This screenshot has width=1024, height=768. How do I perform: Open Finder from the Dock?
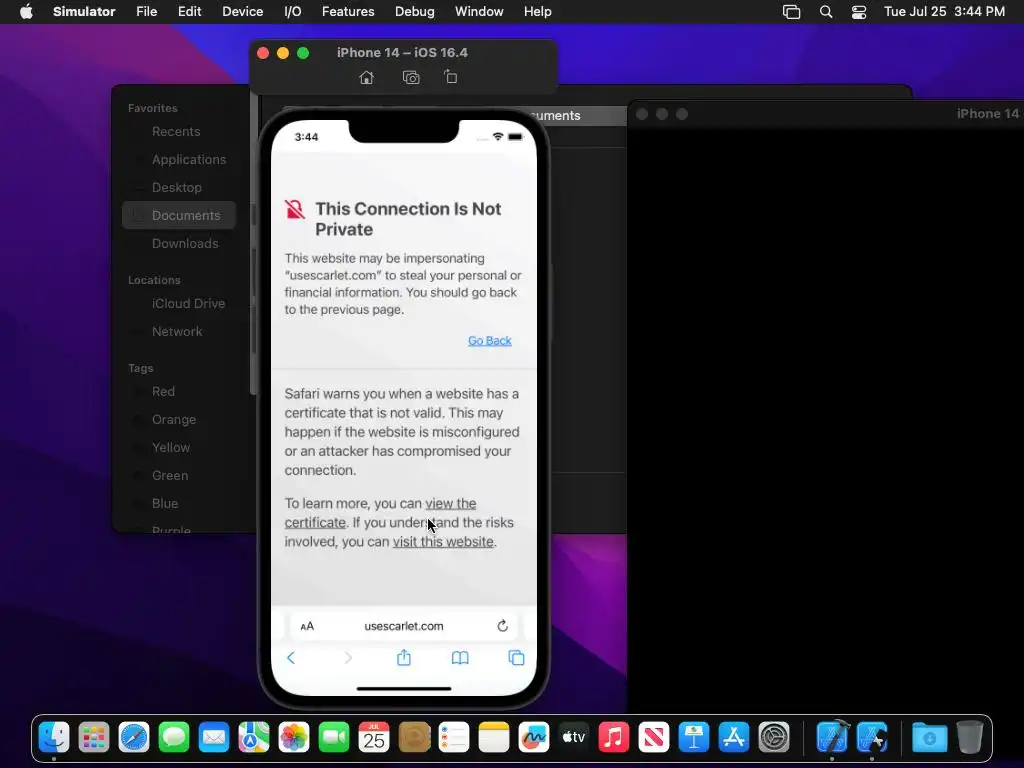[54, 737]
